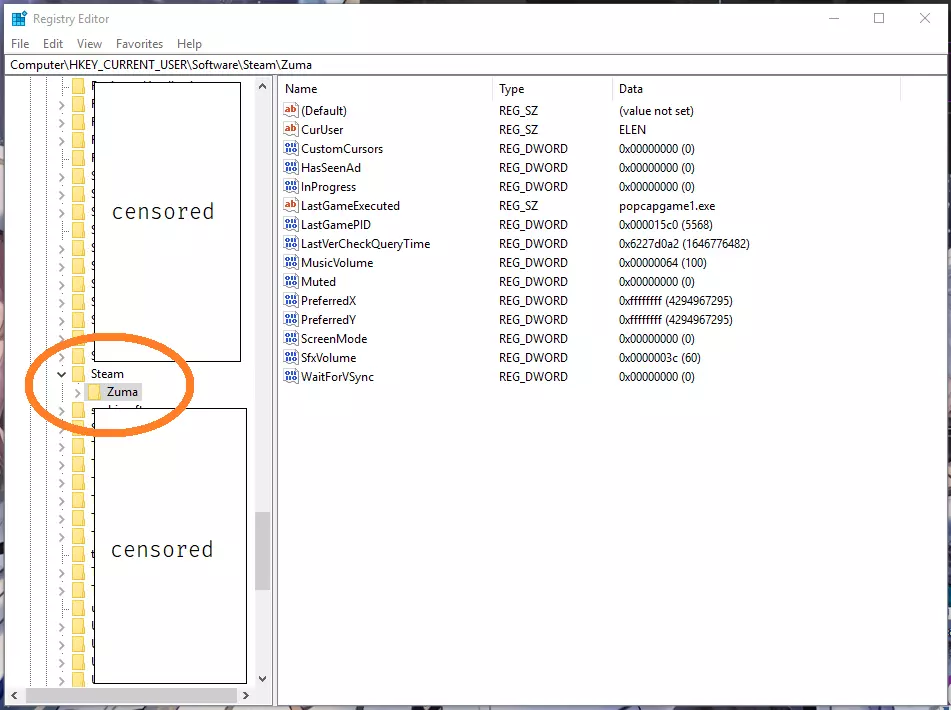951x710 pixels.
Task: Click the string icon for LastGameExecuted
Action: [291, 206]
